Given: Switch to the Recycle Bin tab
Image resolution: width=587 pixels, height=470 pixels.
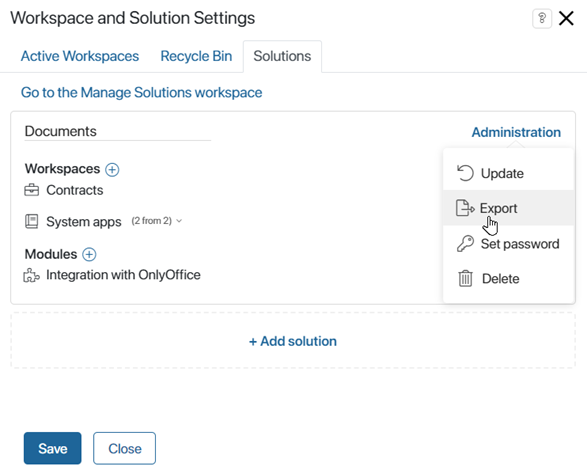Looking at the screenshot, I should 196,56.
